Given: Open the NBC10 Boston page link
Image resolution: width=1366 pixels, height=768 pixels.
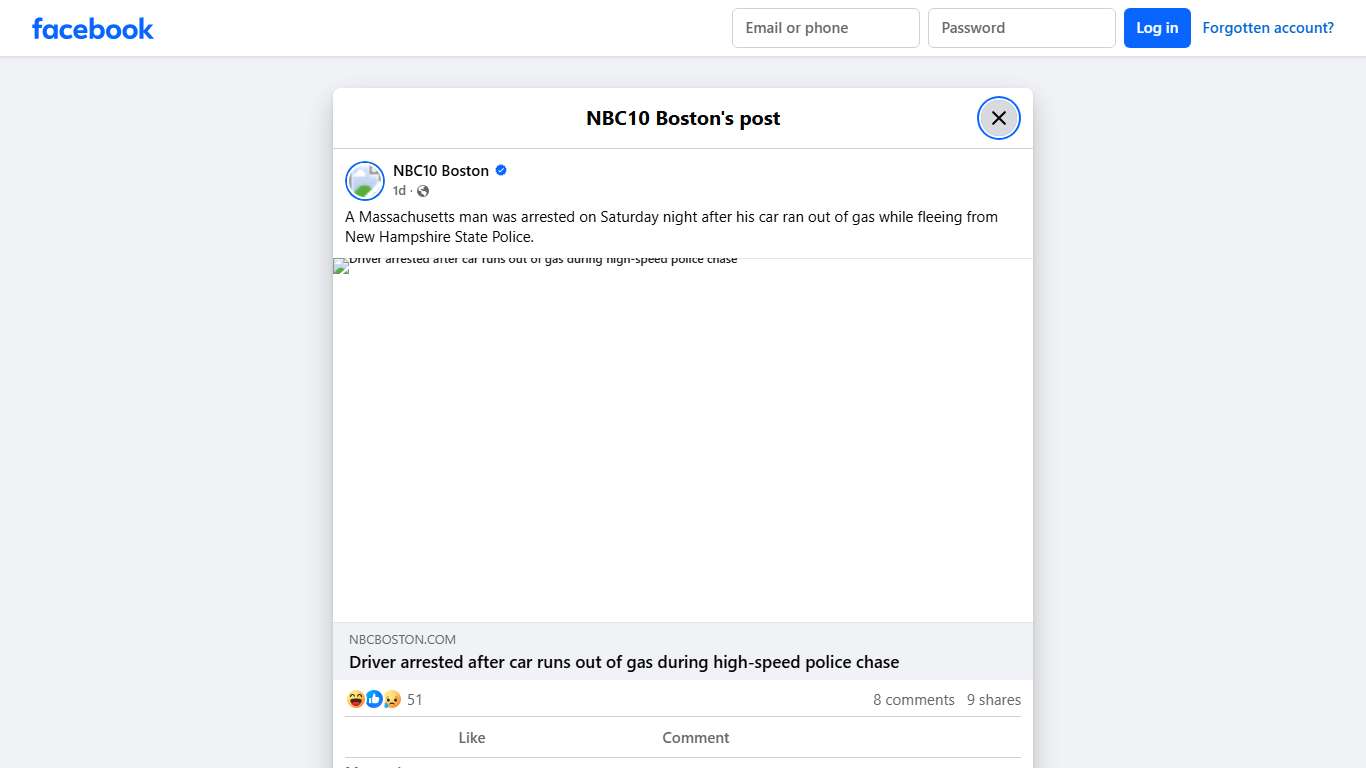Looking at the screenshot, I should [440, 170].
